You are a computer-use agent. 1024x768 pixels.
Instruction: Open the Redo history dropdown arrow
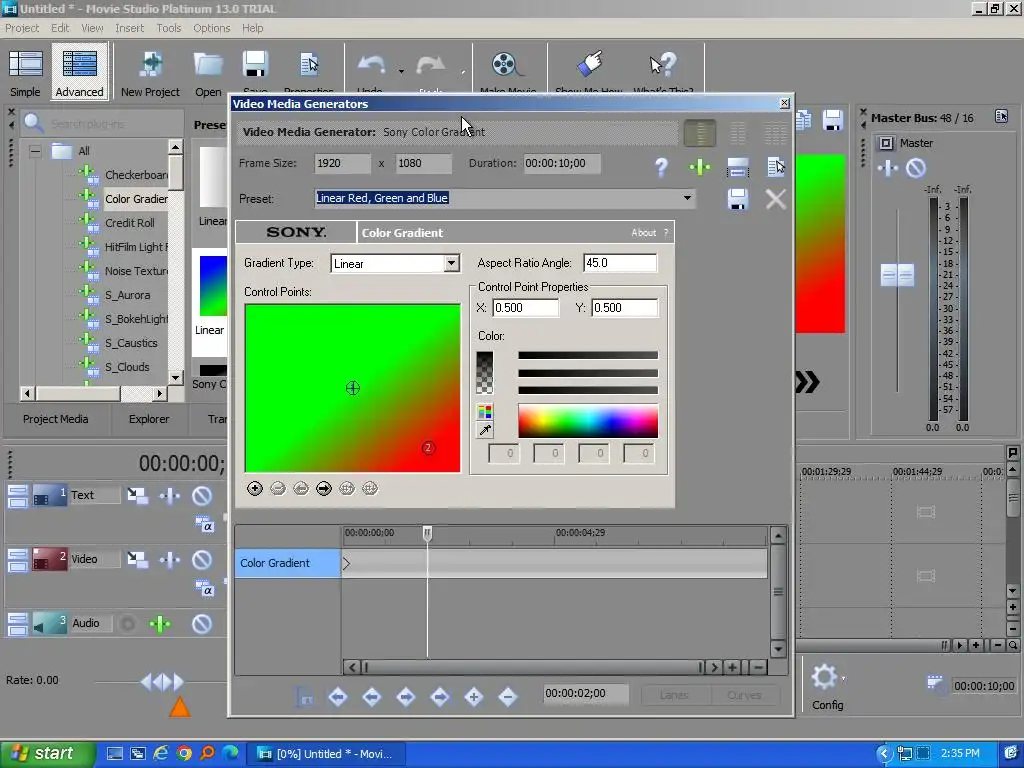coord(463,71)
